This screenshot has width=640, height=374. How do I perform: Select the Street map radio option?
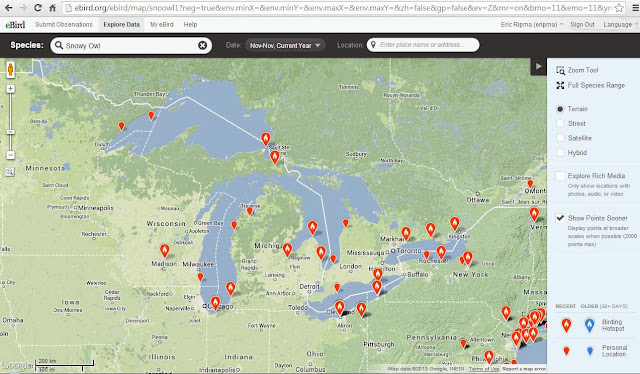coord(560,123)
